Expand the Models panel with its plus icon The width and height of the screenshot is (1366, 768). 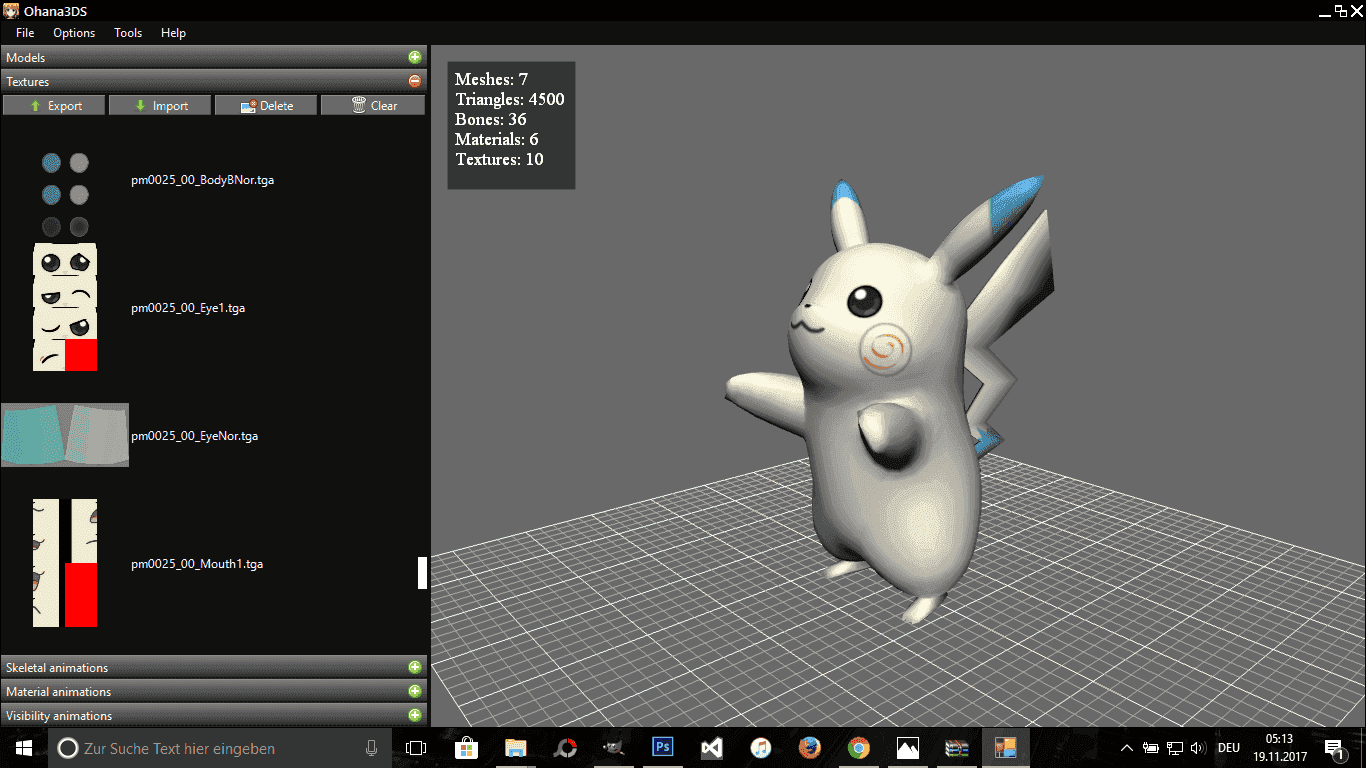click(415, 58)
